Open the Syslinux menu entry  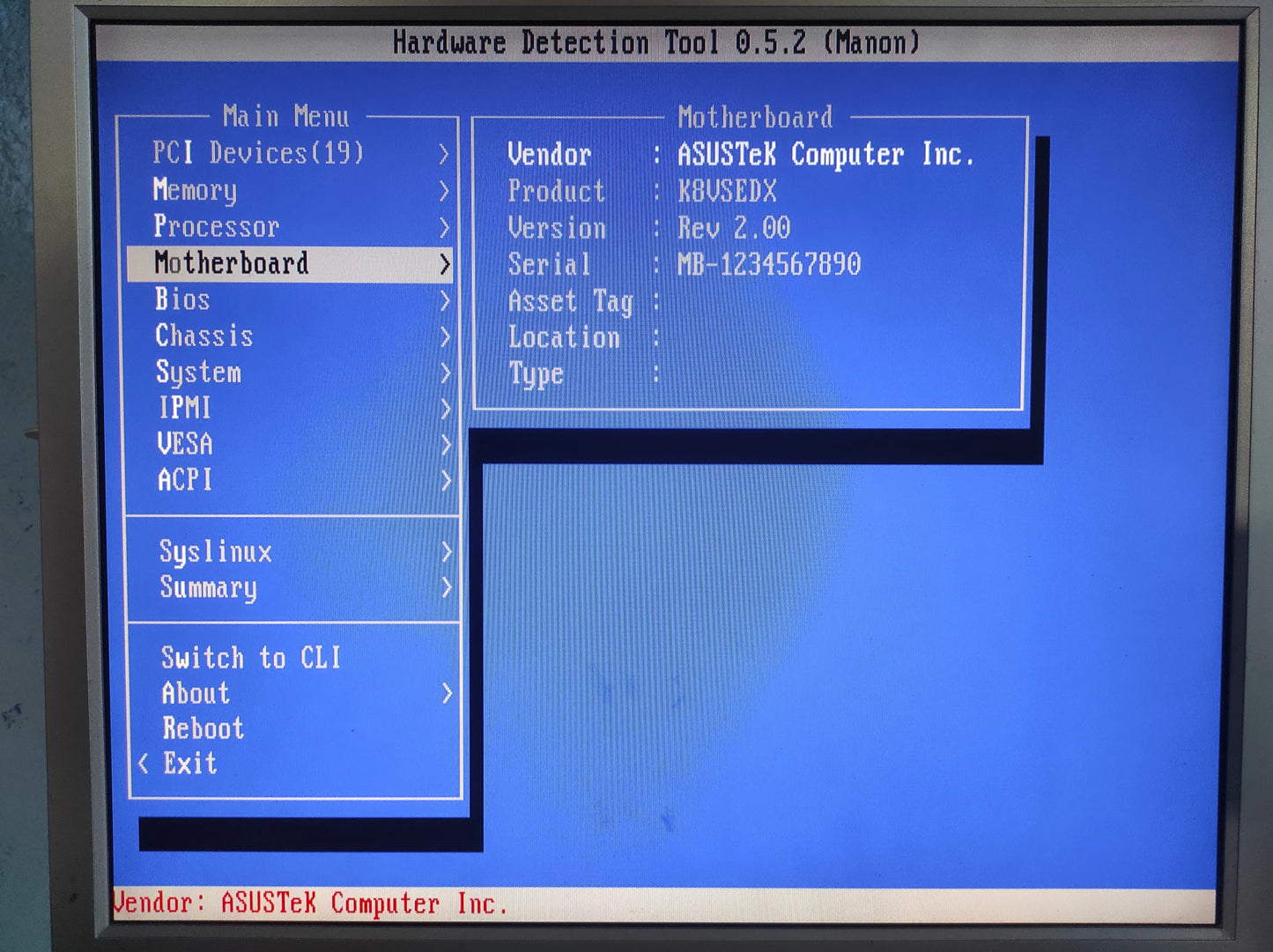tap(292, 552)
